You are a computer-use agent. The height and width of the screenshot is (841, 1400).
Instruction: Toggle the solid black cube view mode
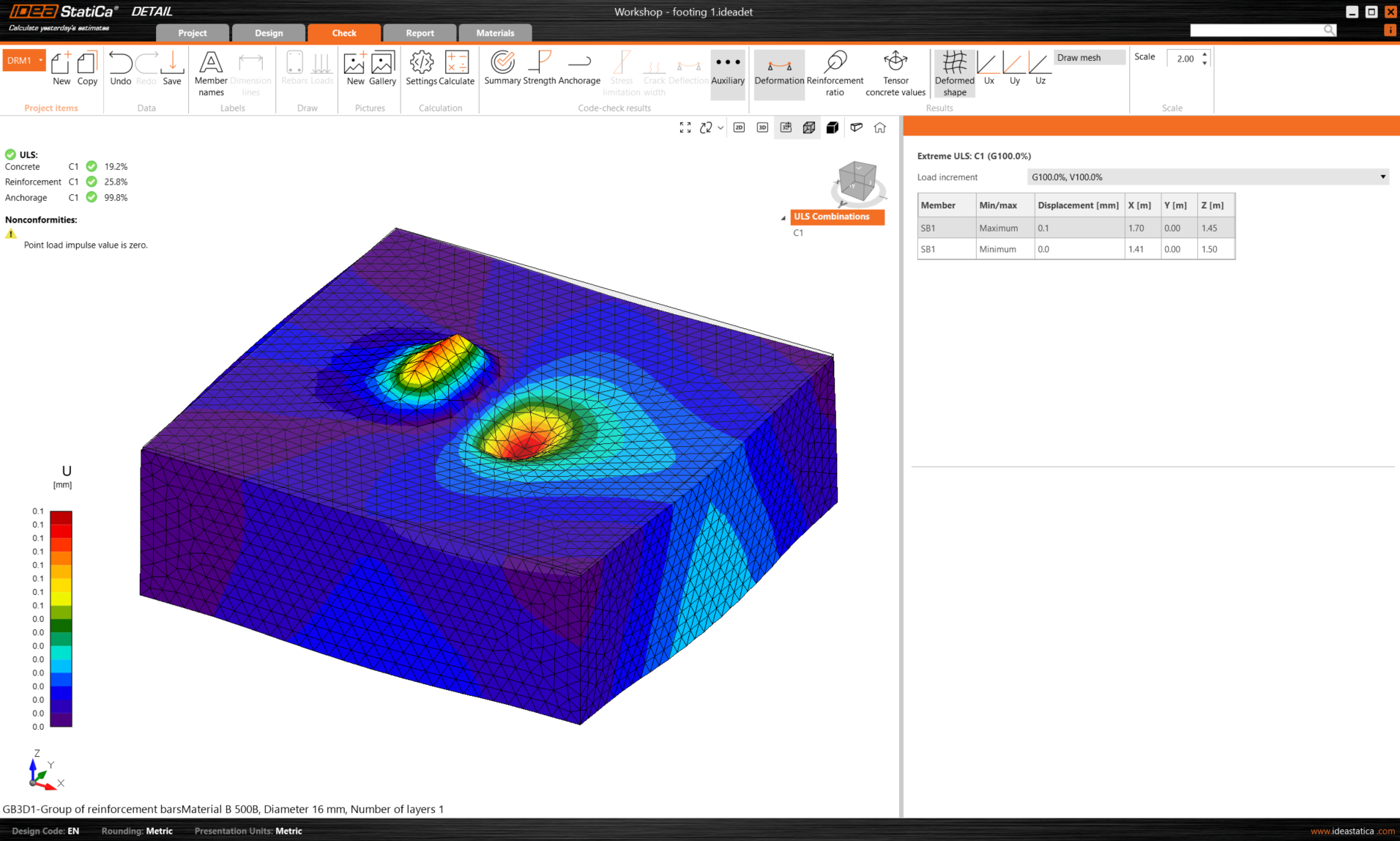coord(833,127)
